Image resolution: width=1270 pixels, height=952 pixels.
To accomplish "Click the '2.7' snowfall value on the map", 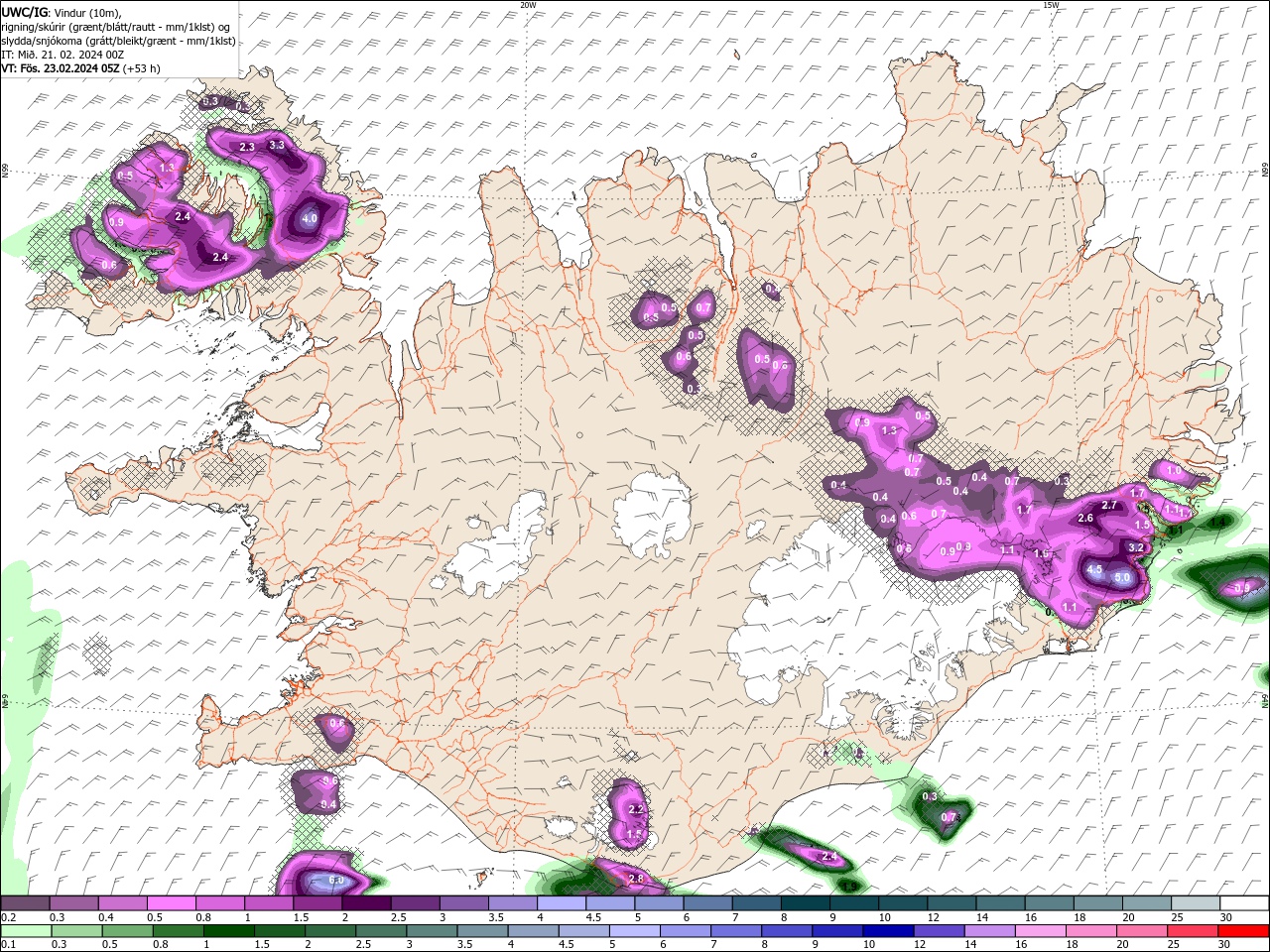I will 1109,506.
